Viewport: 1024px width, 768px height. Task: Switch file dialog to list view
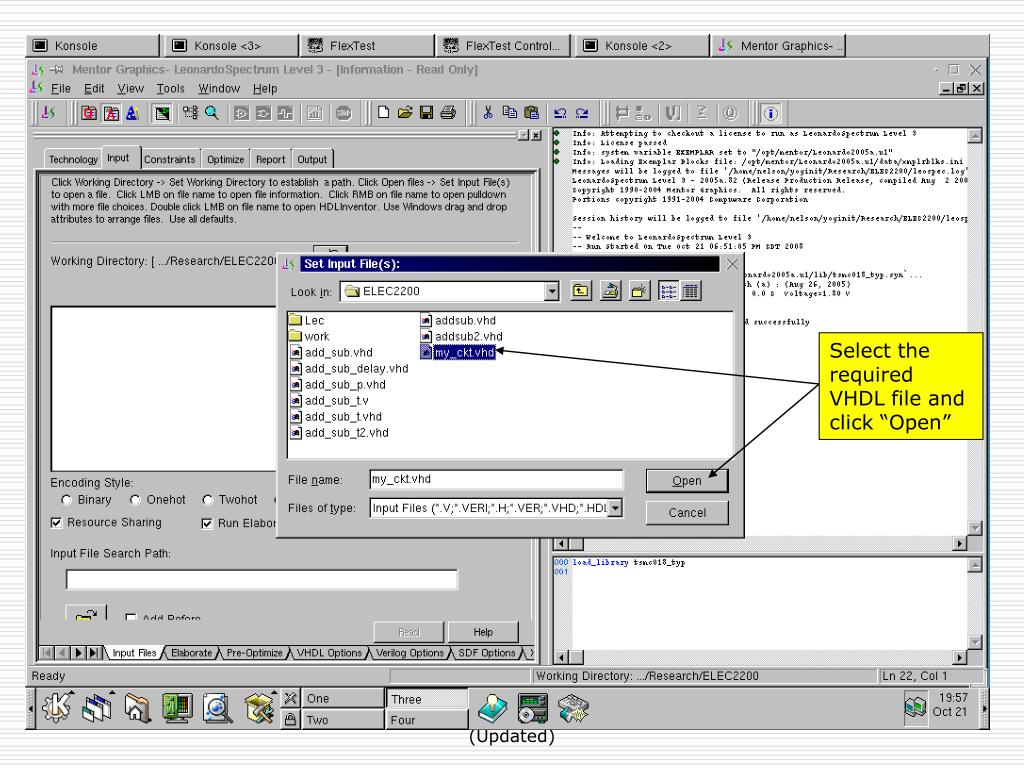(x=669, y=291)
